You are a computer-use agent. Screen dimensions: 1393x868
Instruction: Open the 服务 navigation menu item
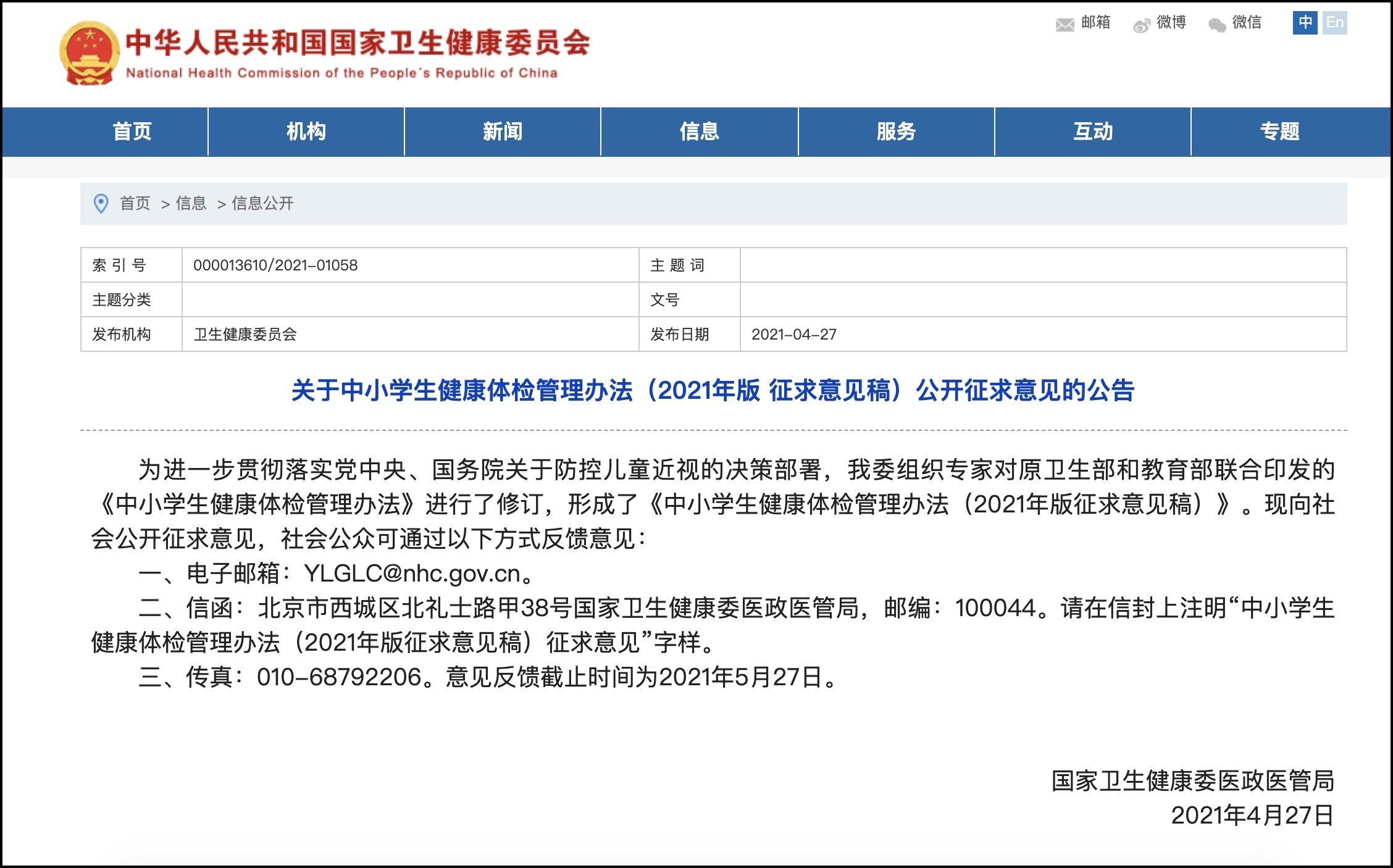896,131
